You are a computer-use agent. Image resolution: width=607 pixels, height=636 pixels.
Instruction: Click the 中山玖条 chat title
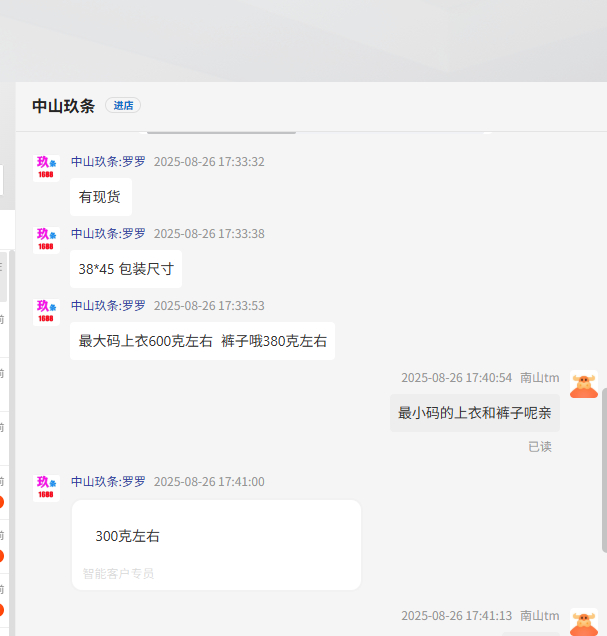[63, 106]
